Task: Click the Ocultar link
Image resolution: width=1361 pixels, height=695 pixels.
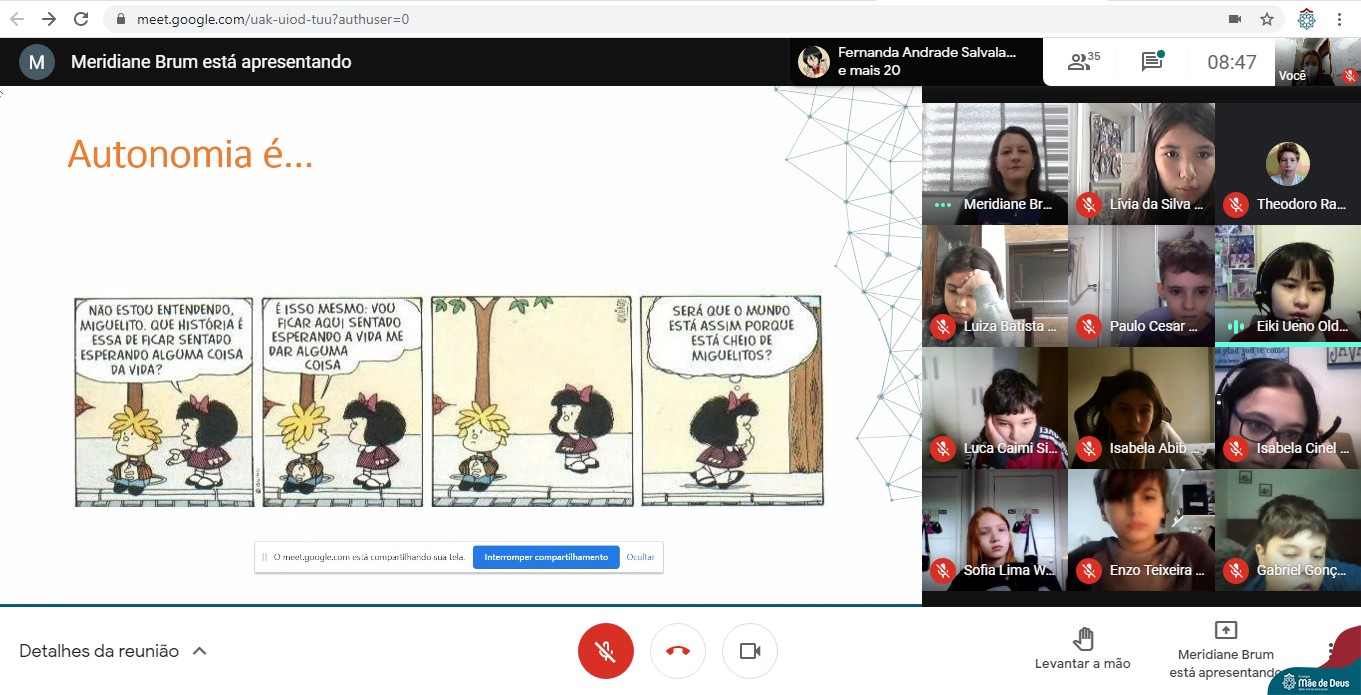Action: (x=640, y=557)
